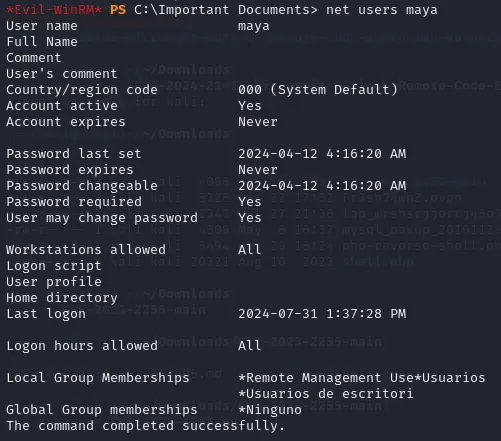
Task: Click 'Workstations allowed' All value
Action: point(250,250)
